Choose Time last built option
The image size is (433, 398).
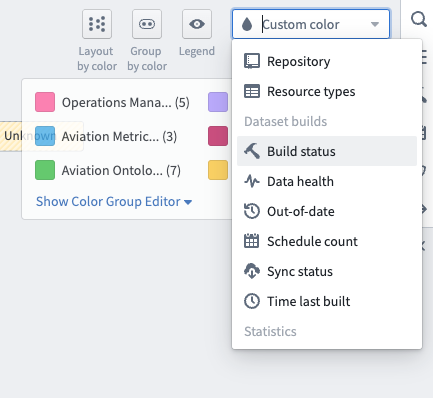pyautogui.click(x=327, y=301)
